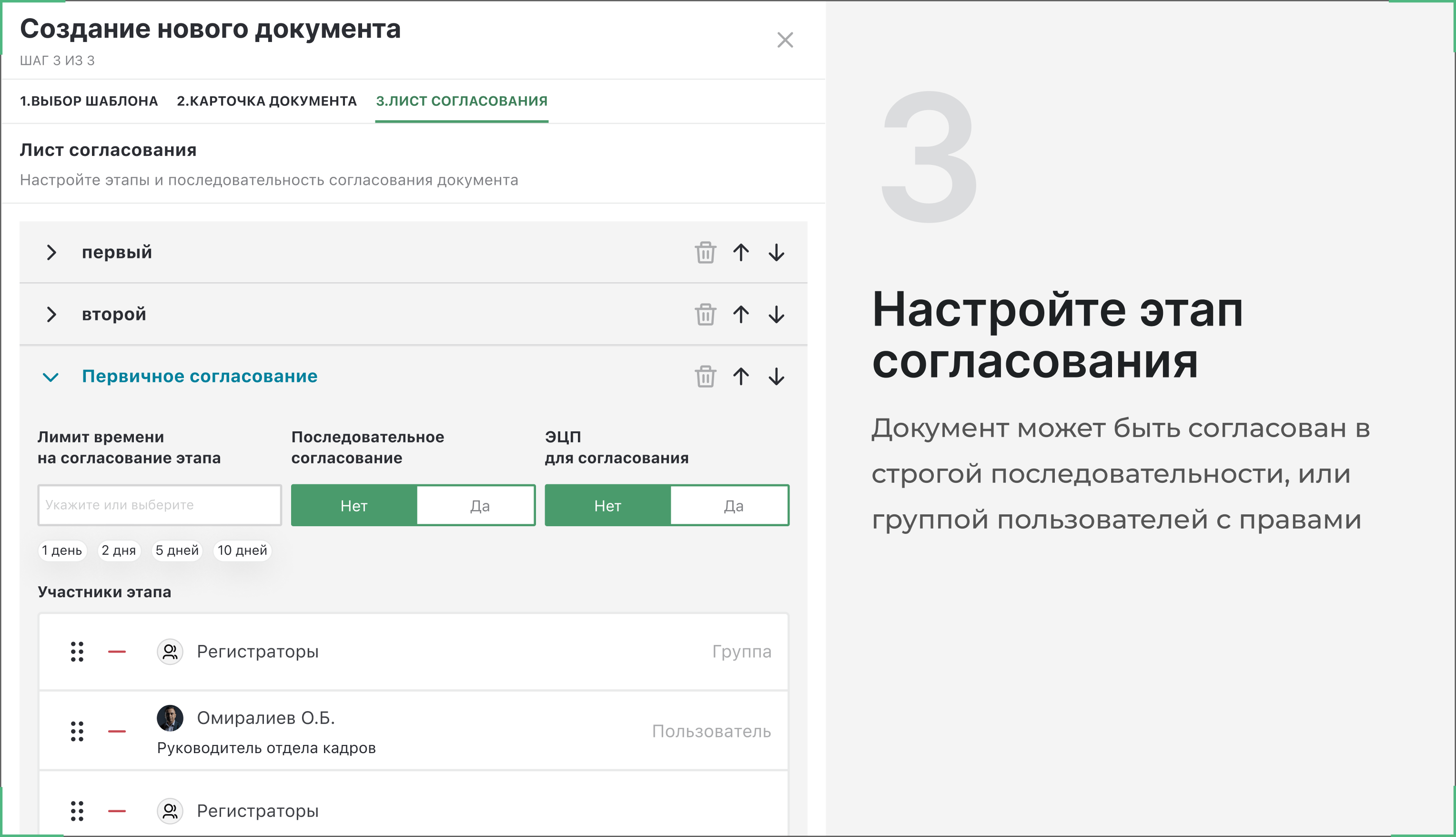
Task: Delete the "второй" stage
Action: 705,315
